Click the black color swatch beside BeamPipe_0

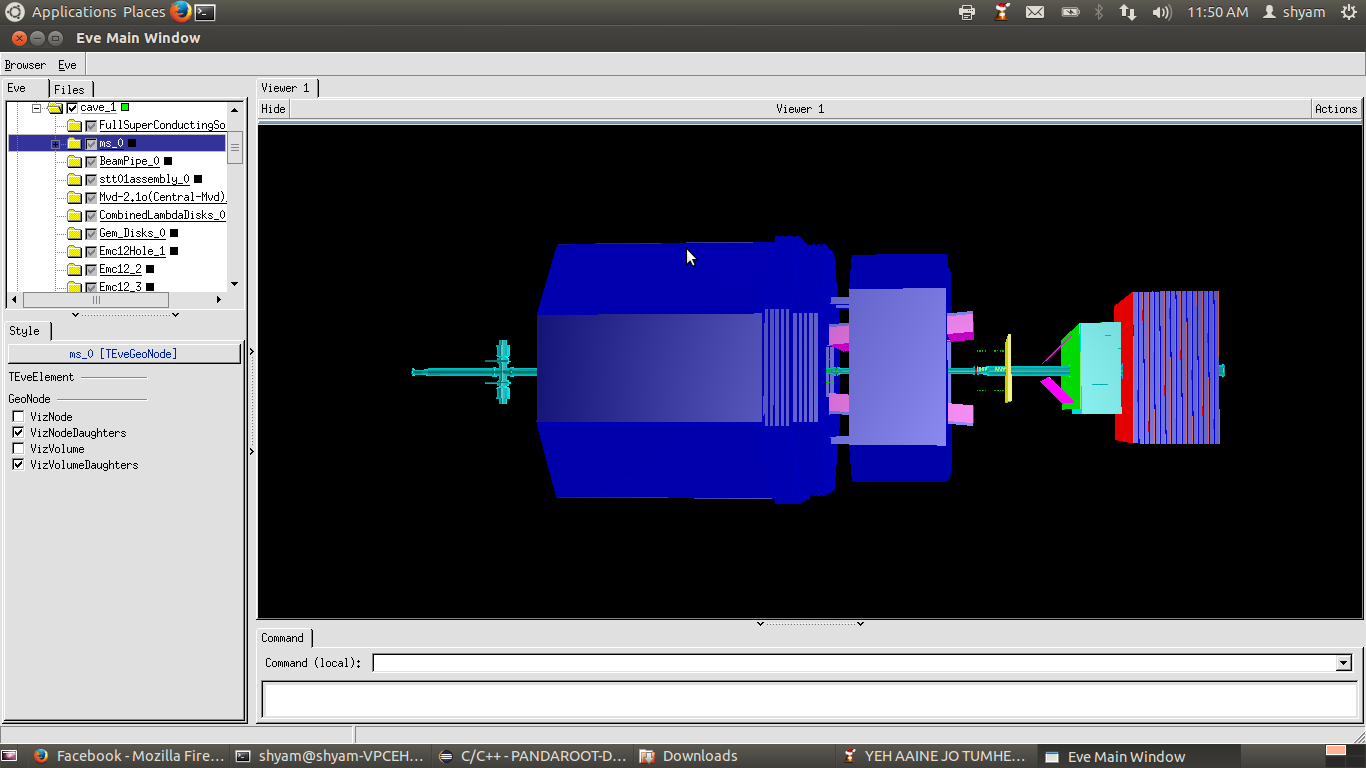(x=168, y=161)
